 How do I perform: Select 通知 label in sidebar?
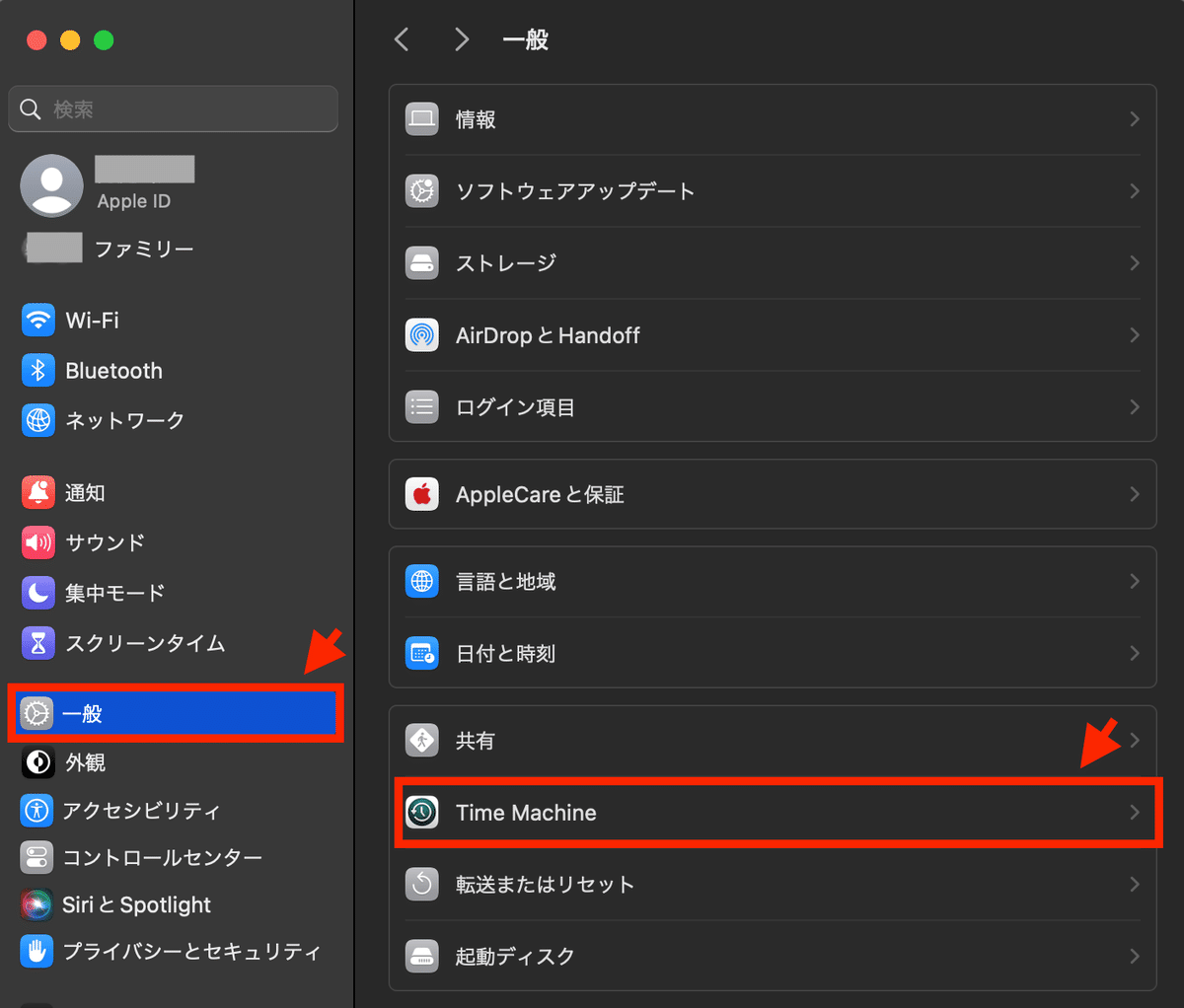pyautogui.click(x=85, y=493)
